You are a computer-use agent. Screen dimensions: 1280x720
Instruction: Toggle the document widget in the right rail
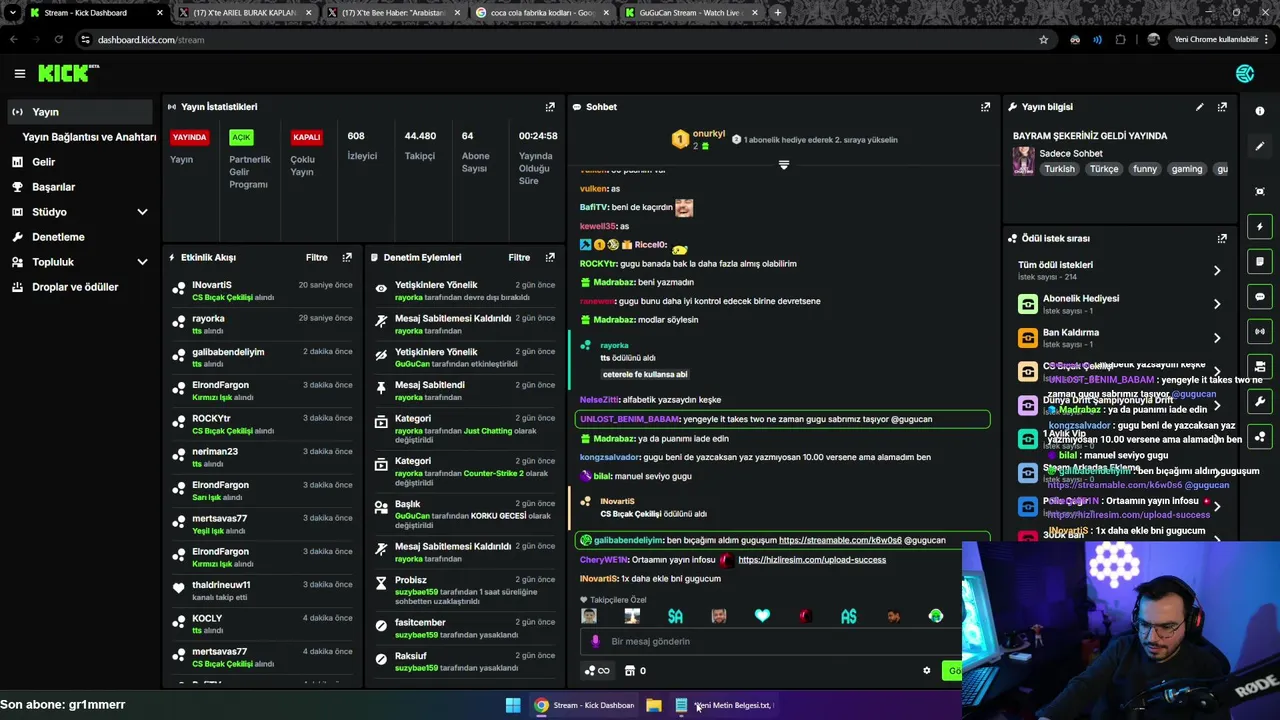click(x=1260, y=262)
